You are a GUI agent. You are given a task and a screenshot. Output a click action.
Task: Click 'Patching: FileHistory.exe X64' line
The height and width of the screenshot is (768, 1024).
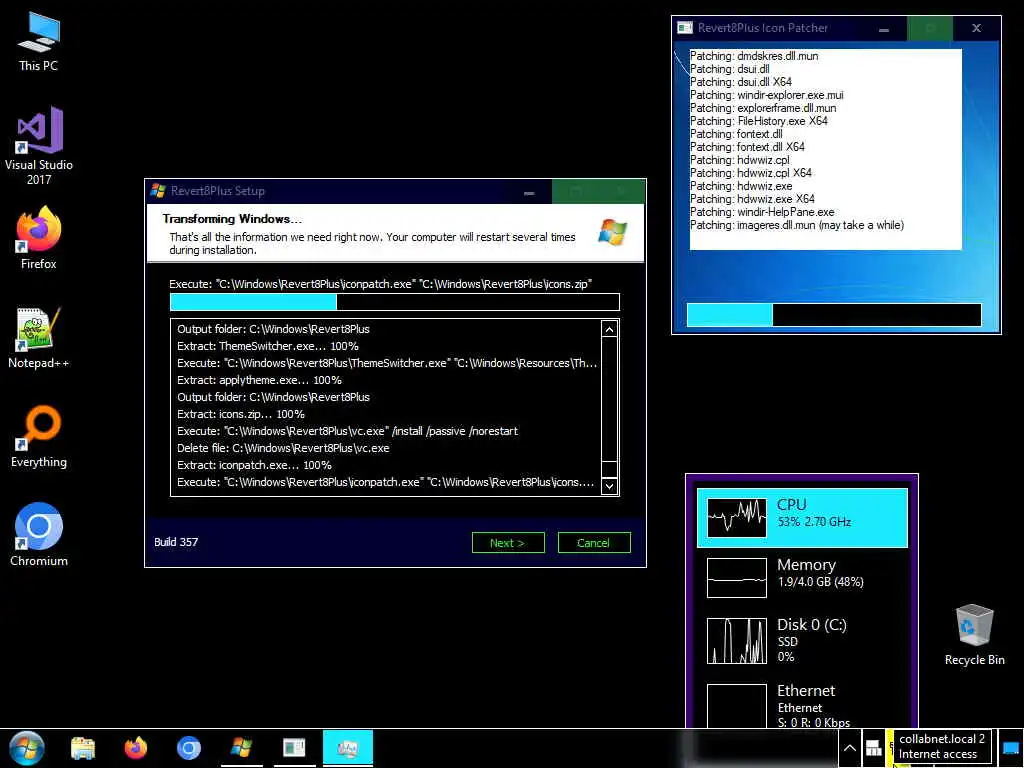click(x=759, y=121)
